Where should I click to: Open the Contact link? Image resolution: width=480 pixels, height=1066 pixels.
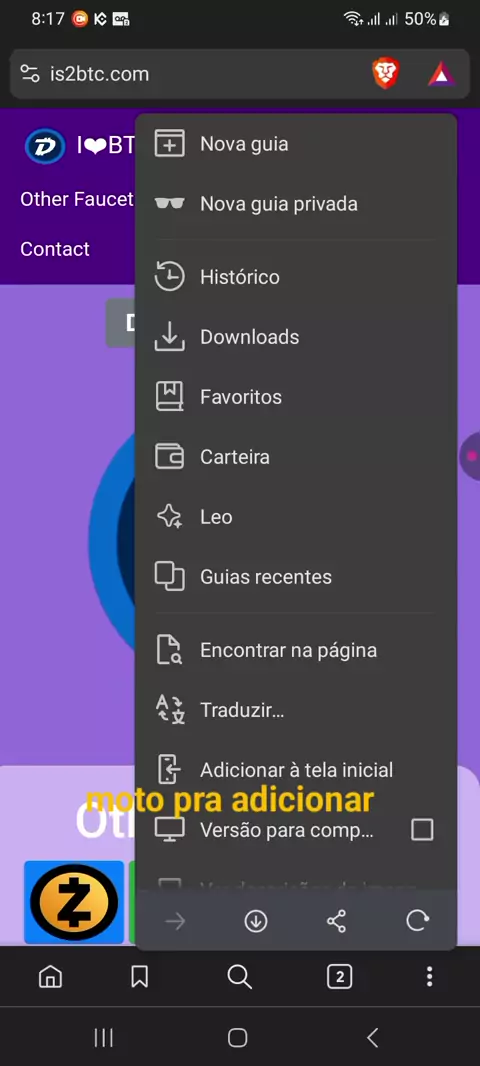coord(55,249)
